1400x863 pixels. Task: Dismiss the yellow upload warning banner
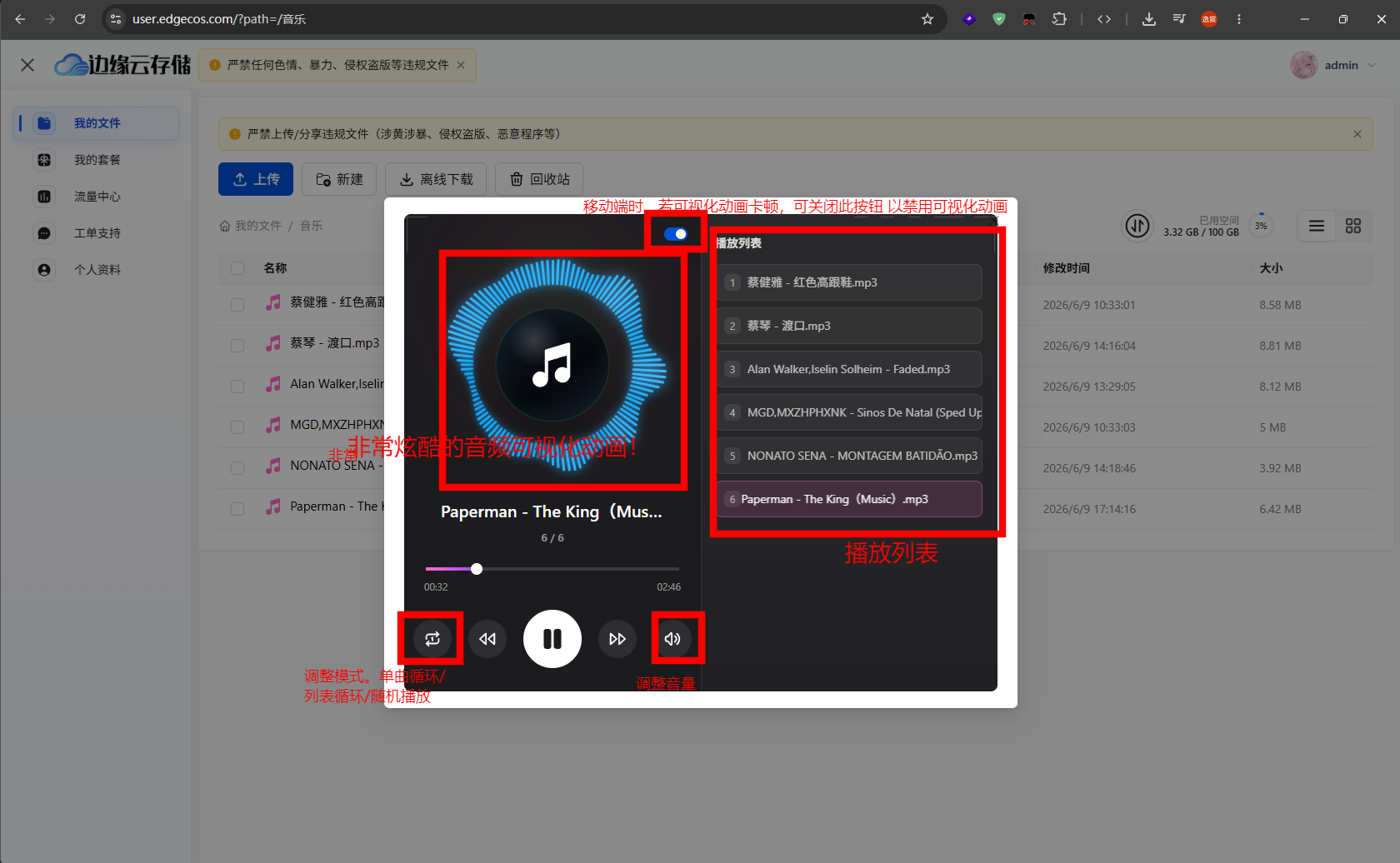(x=1357, y=134)
